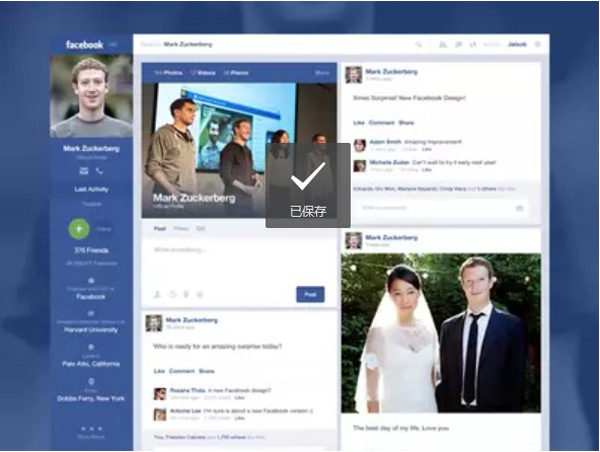This screenshot has width=600, height=452.
Task: Switch to the Places tab on cover
Action: click(x=236, y=73)
